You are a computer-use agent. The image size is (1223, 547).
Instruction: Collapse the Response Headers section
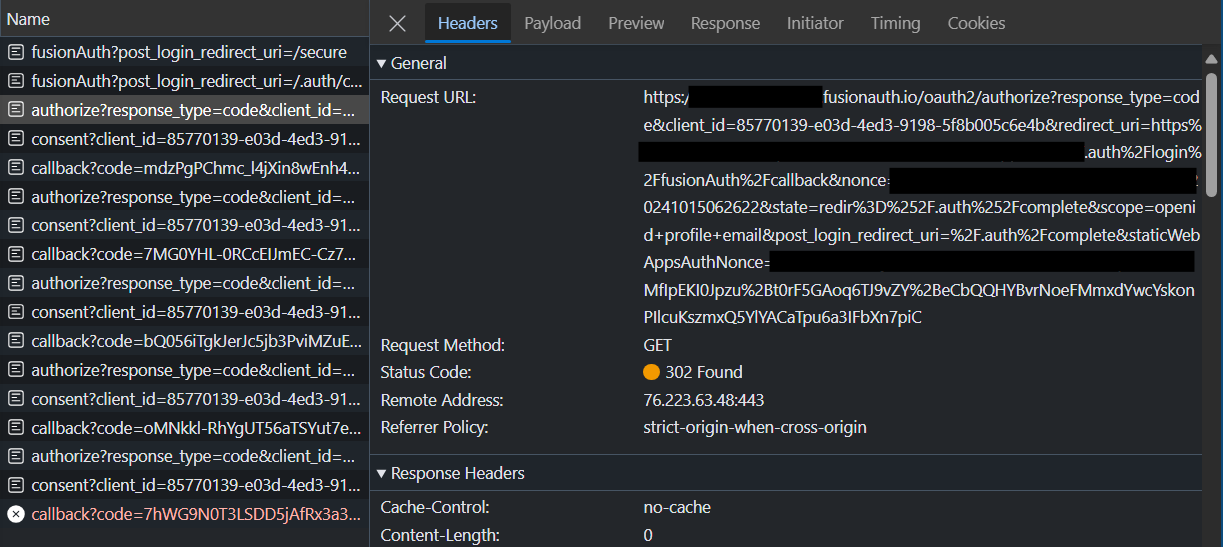pos(382,474)
